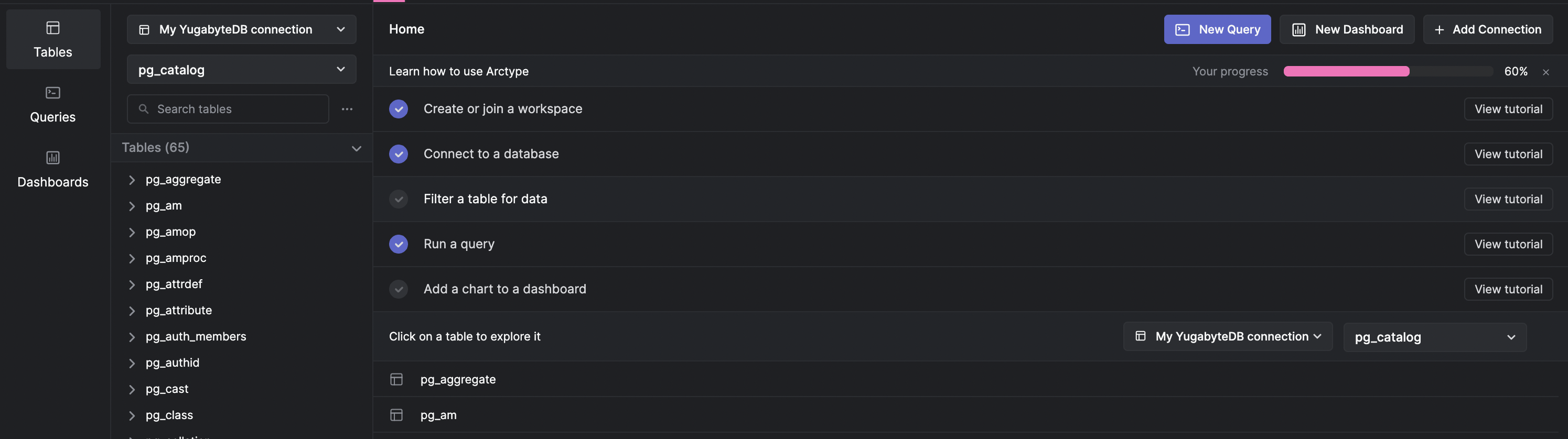Open the ellipsis menu beside Search tables

tap(347, 109)
